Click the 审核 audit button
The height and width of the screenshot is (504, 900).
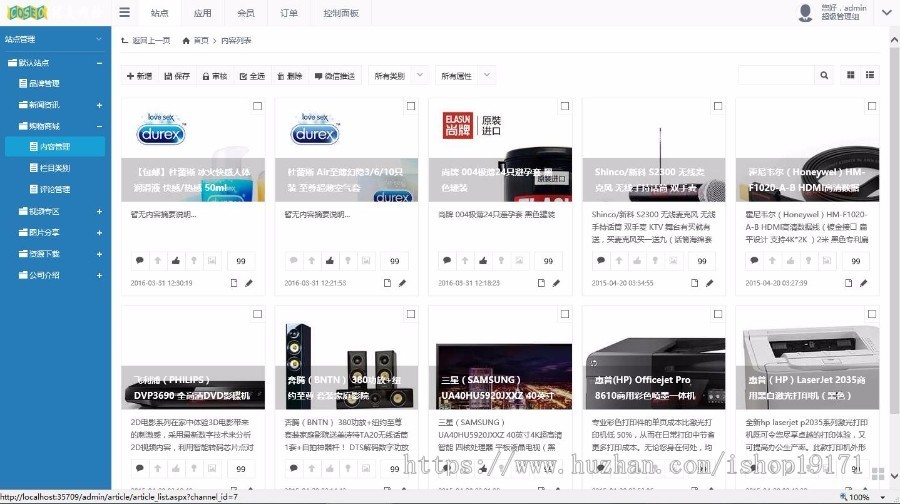[x=215, y=76]
